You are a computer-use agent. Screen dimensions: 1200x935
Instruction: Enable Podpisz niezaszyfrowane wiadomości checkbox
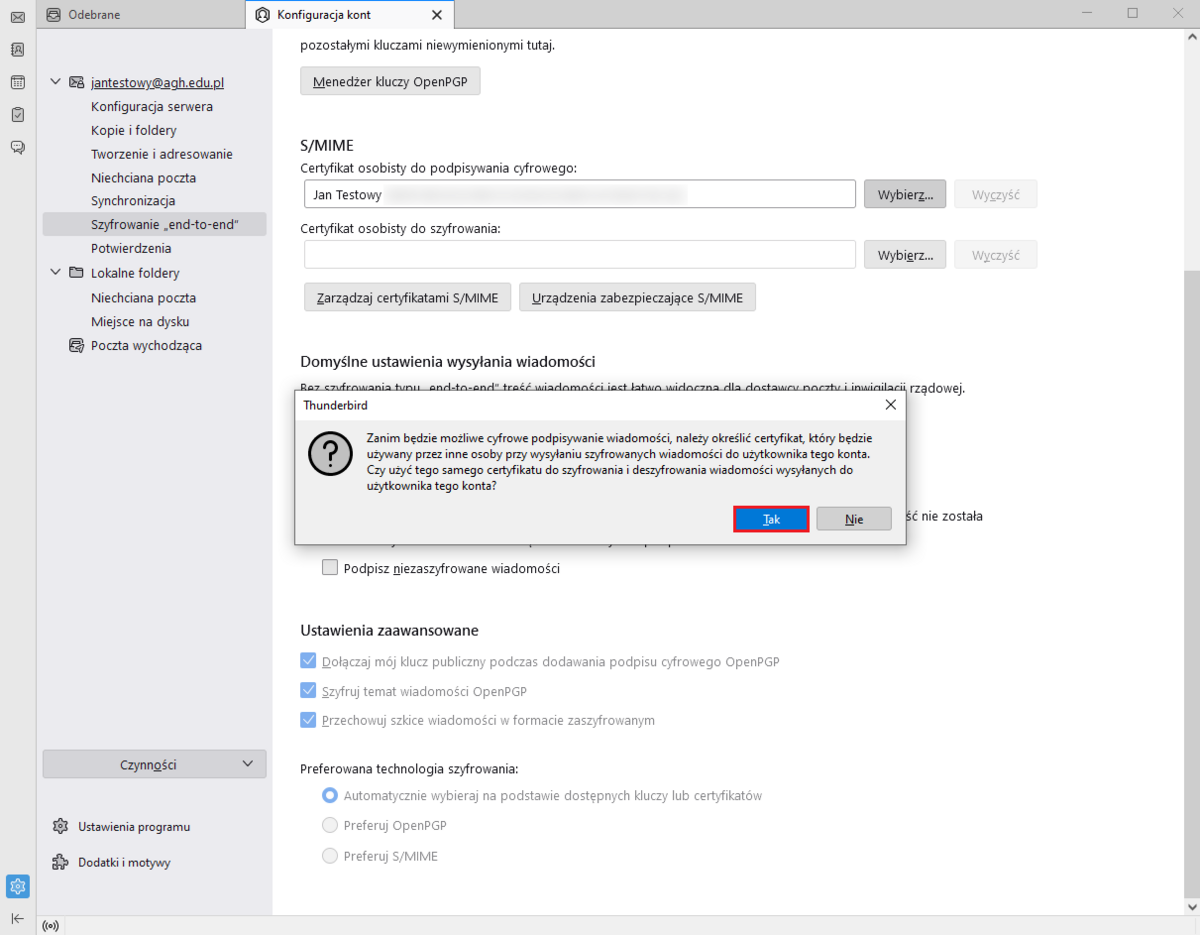pos(330,568)
